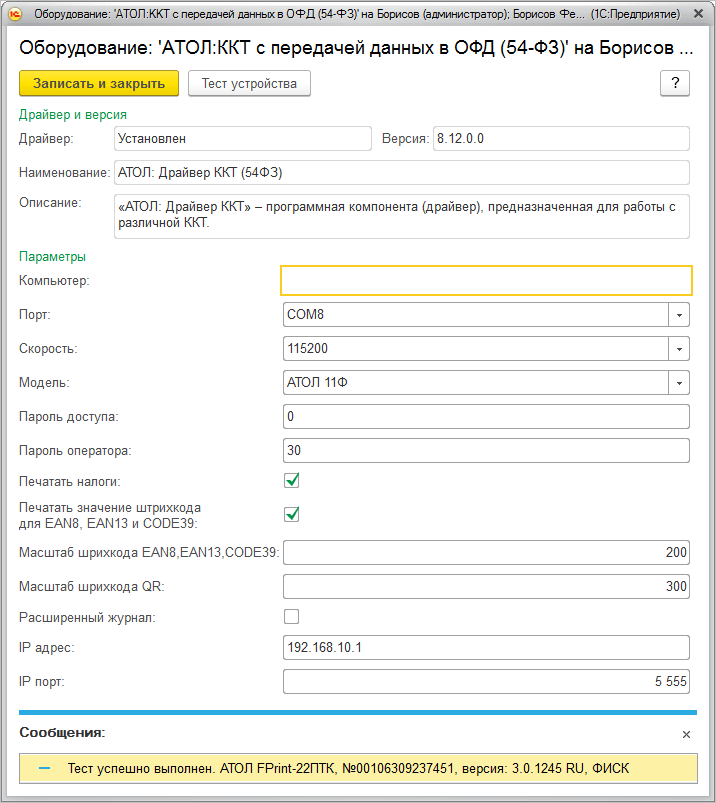Click the Тест устройства button
Screen dimensions: 716x803
click(x=249, y=83)
